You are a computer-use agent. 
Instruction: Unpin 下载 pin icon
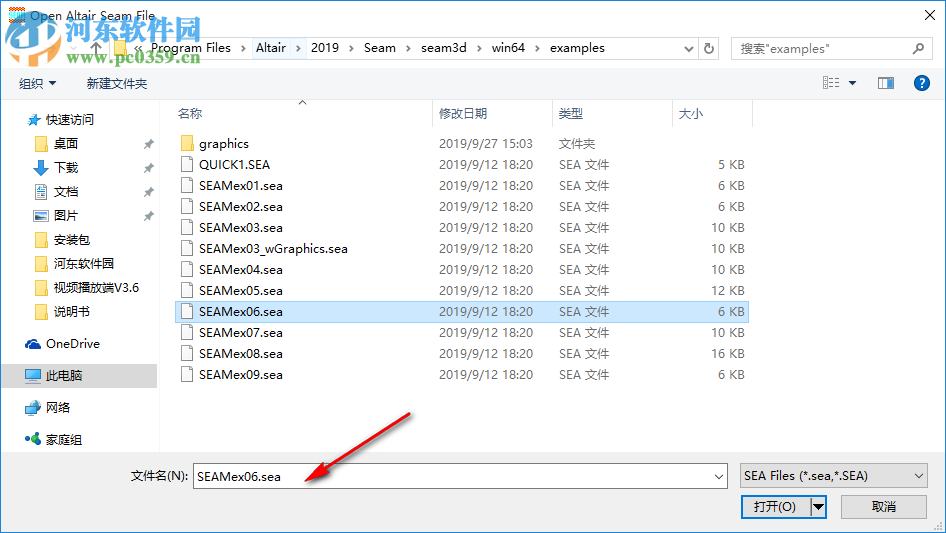pos(148,168)
